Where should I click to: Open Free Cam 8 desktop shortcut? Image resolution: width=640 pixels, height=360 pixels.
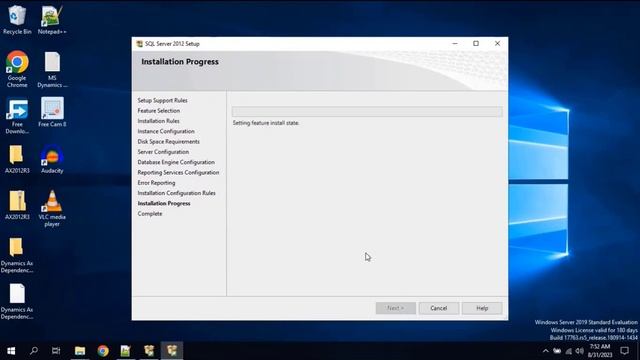point(52,112)
